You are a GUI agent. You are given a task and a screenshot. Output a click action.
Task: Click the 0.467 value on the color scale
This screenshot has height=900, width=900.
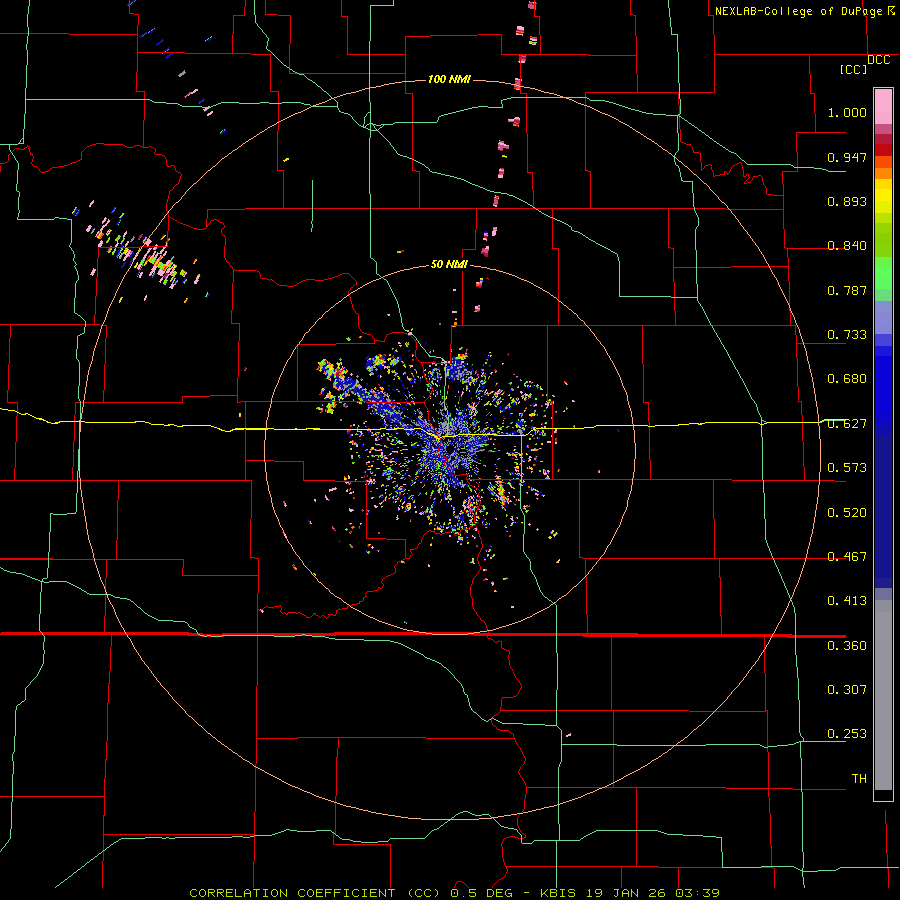(847, 557)
